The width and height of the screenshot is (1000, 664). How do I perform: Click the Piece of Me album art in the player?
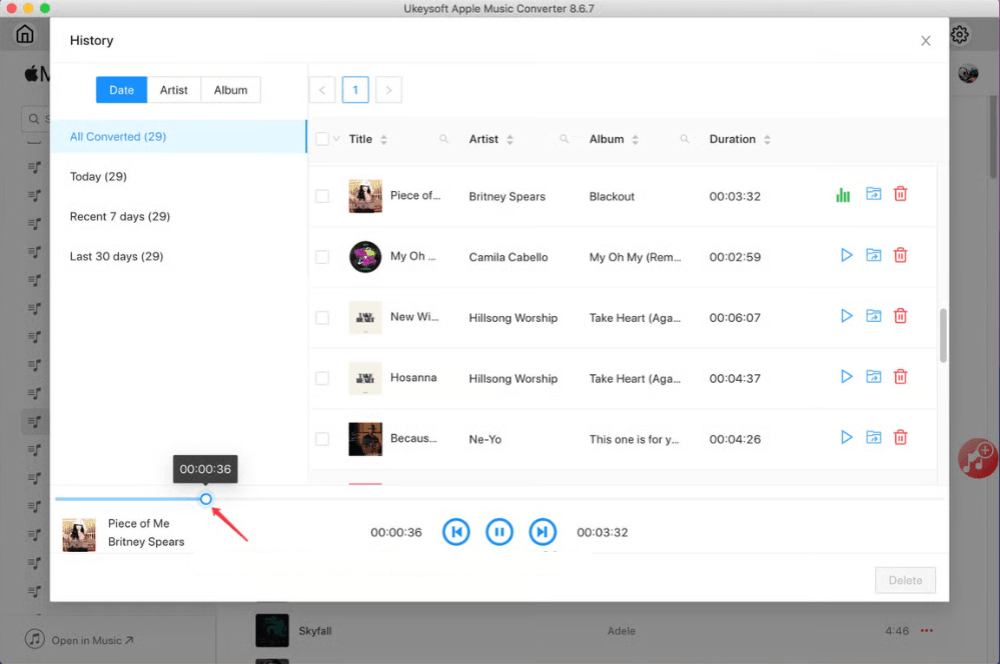coord(79,535)
